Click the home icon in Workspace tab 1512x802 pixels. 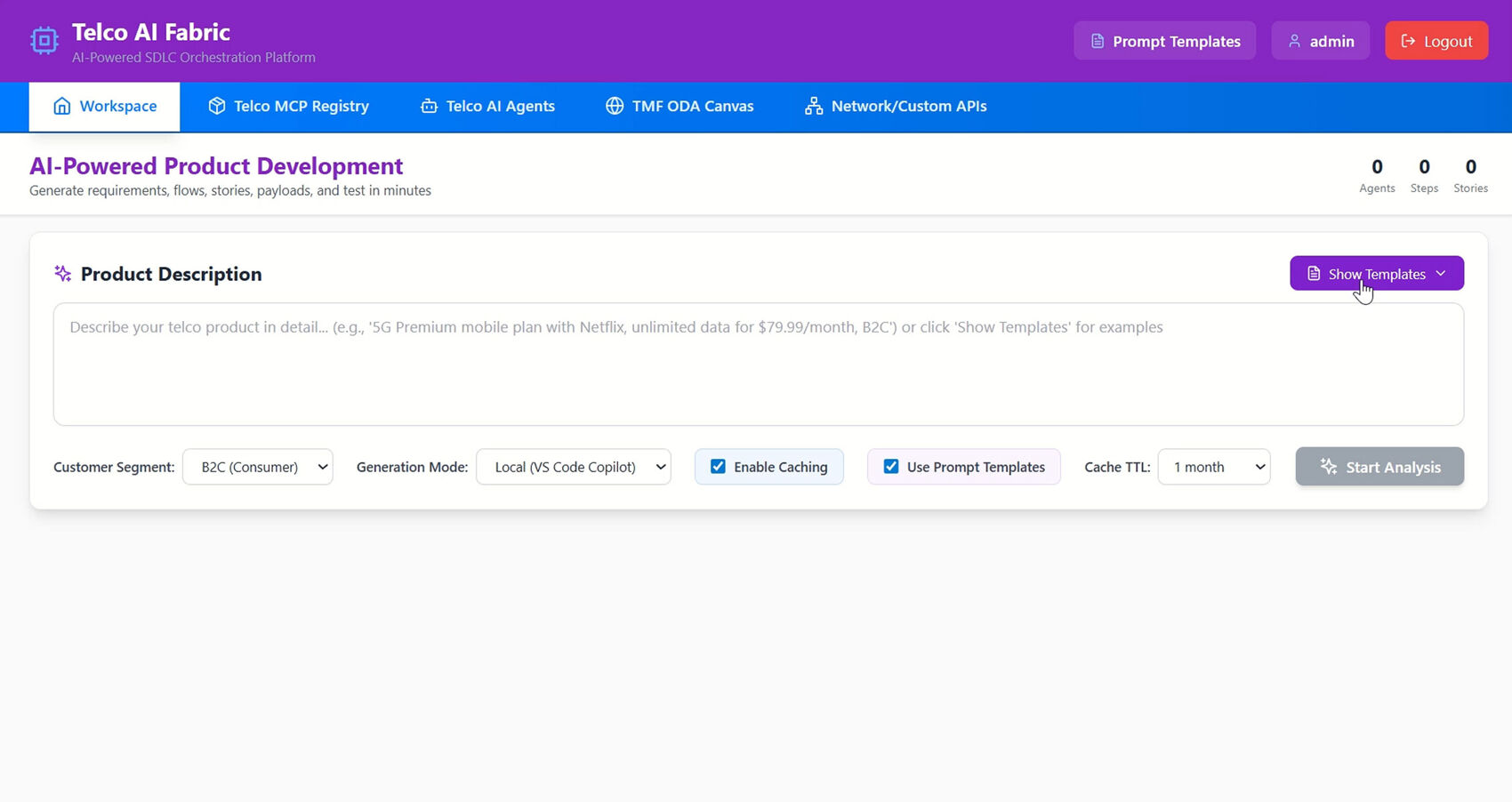[x=61, y=107]
